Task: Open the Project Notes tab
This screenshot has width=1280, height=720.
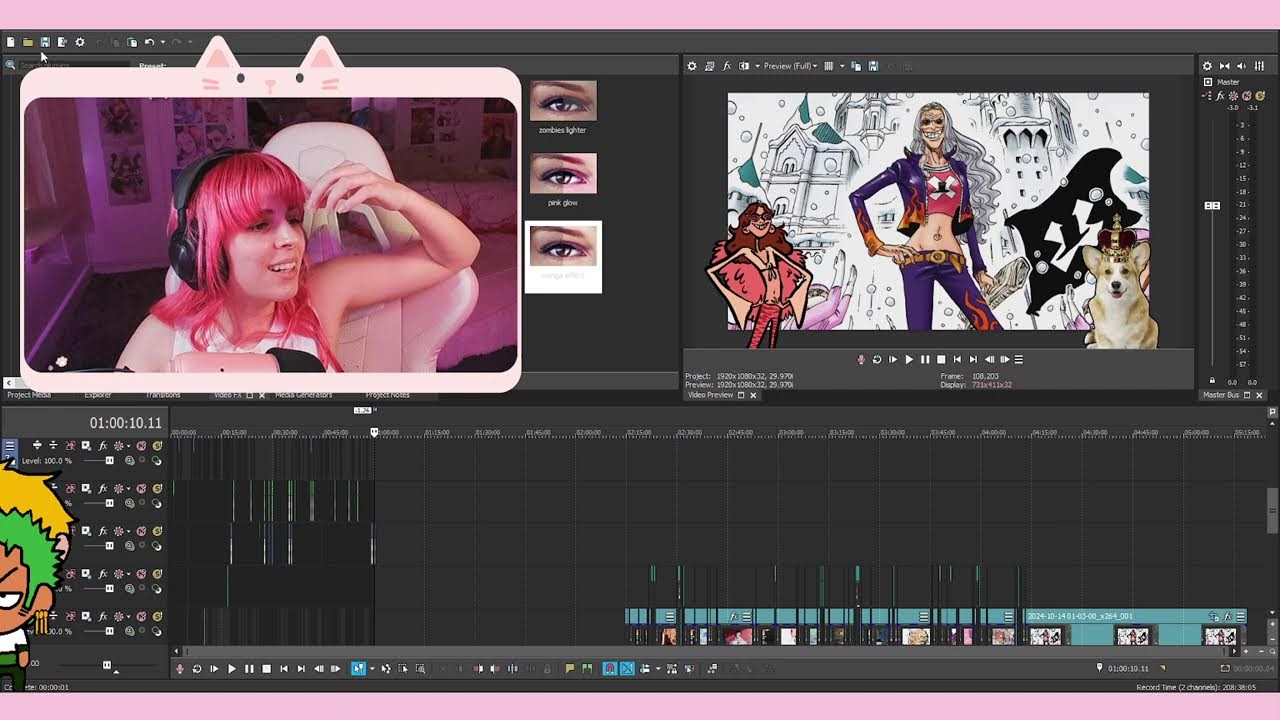Action: 388,395
